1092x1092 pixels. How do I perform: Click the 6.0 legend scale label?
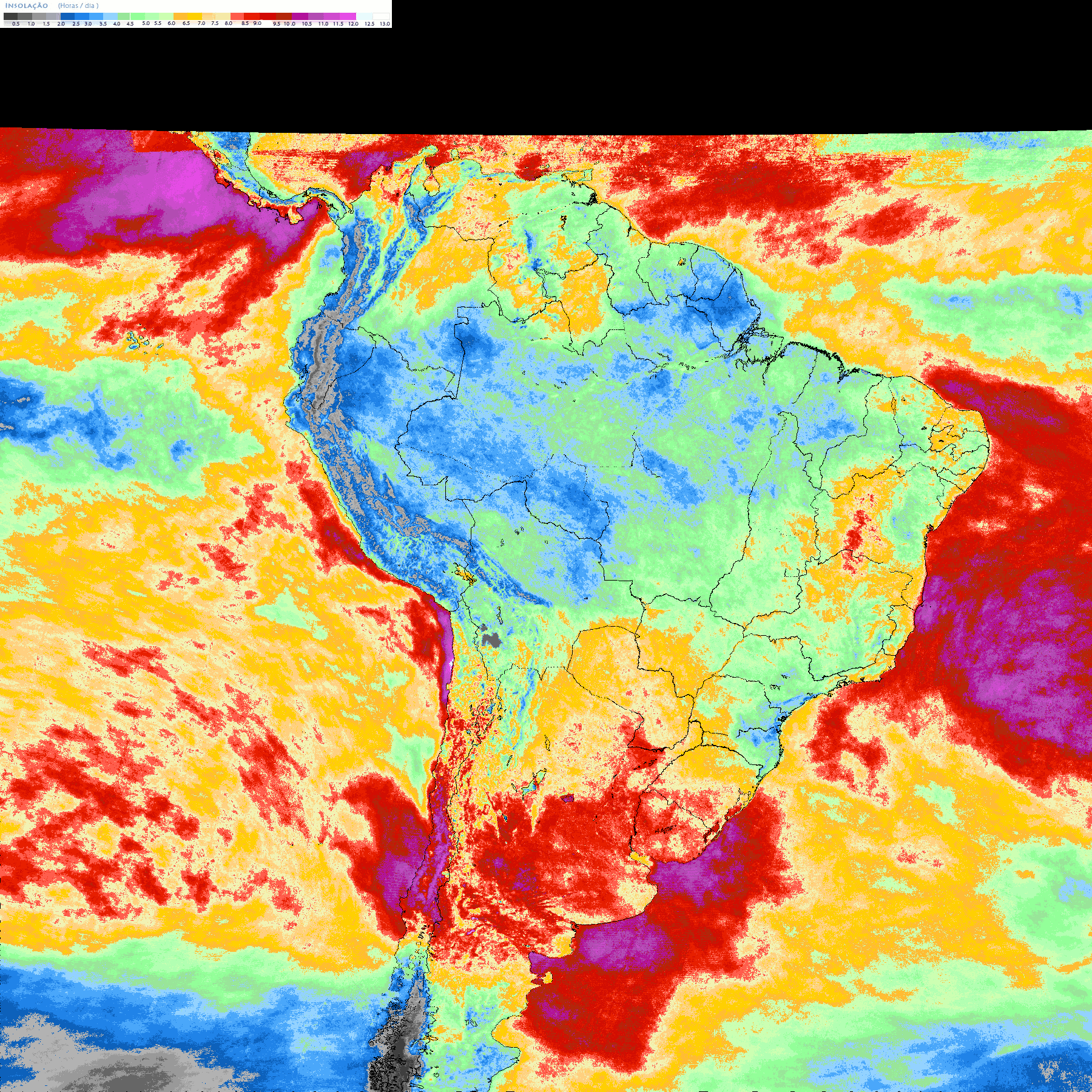[171, 23]
